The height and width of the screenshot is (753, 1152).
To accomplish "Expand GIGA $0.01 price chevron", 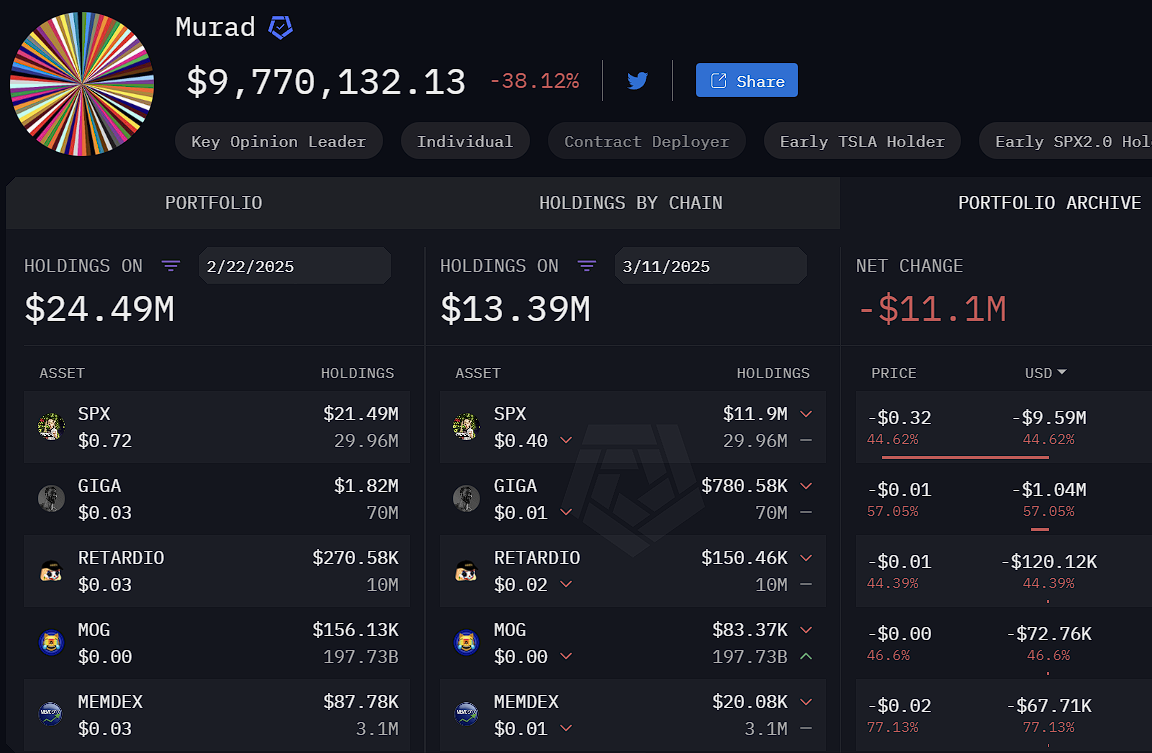I will click(566, 513).
